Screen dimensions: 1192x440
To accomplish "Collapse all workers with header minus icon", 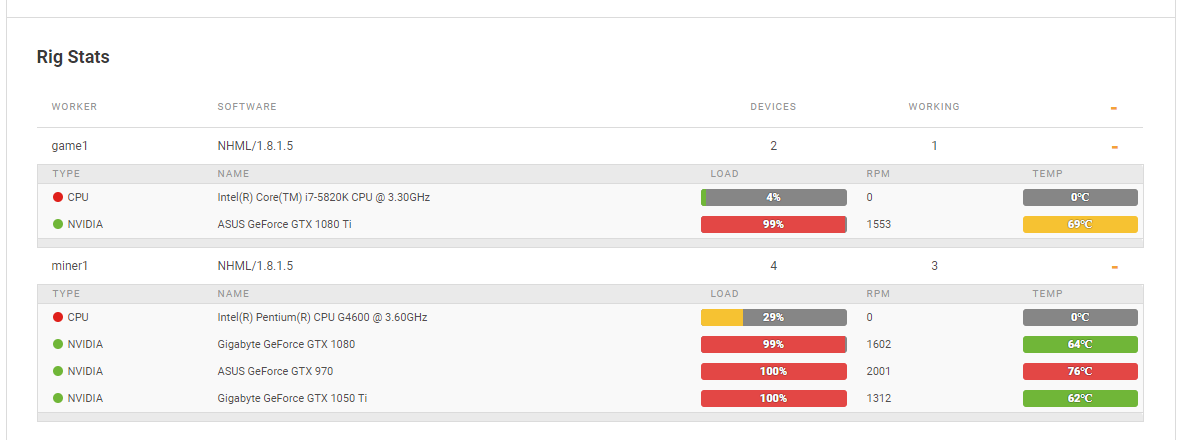I will [1114, 108].
